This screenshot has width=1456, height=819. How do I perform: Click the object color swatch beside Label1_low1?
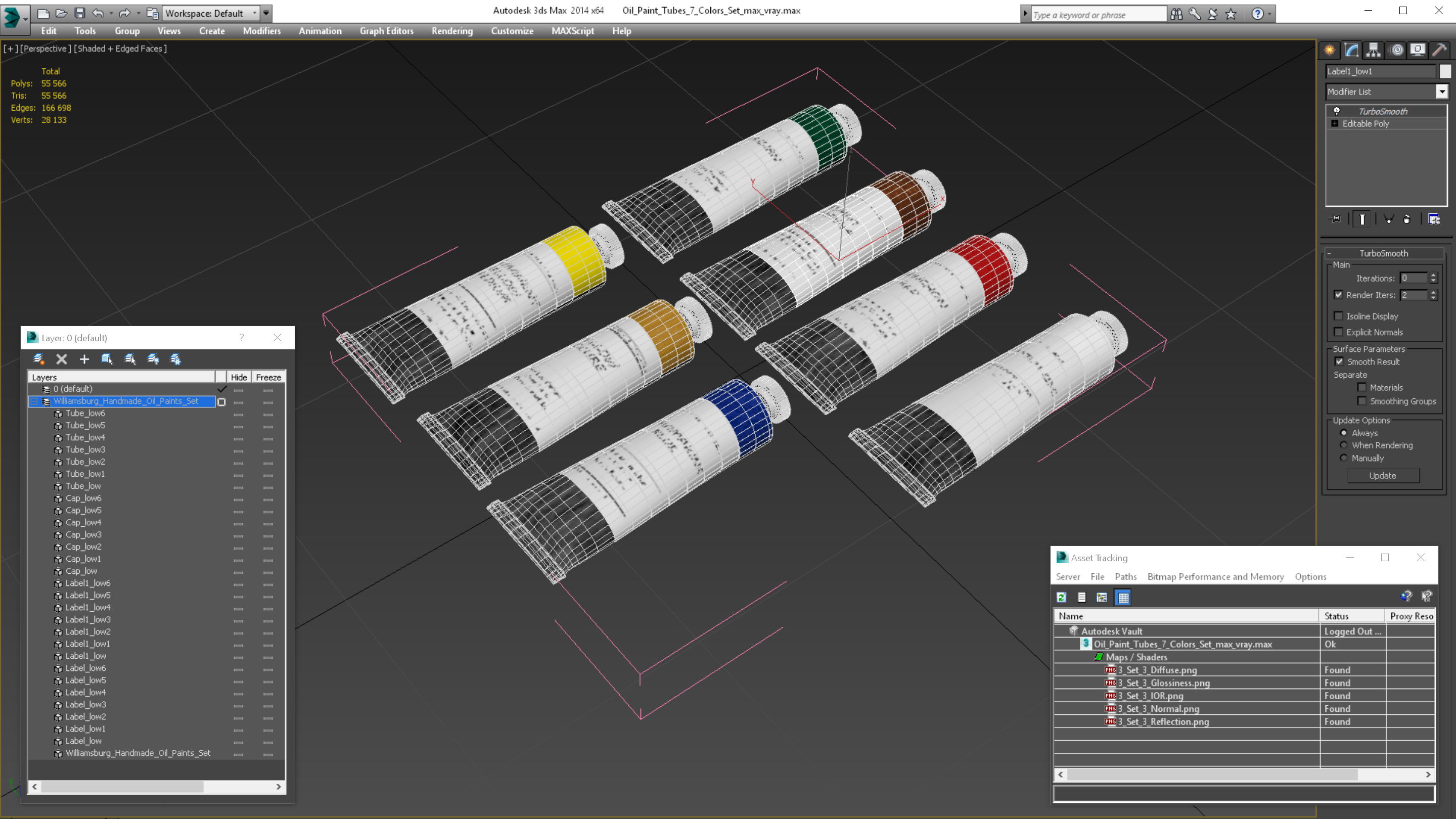[x=1445, y=71]
